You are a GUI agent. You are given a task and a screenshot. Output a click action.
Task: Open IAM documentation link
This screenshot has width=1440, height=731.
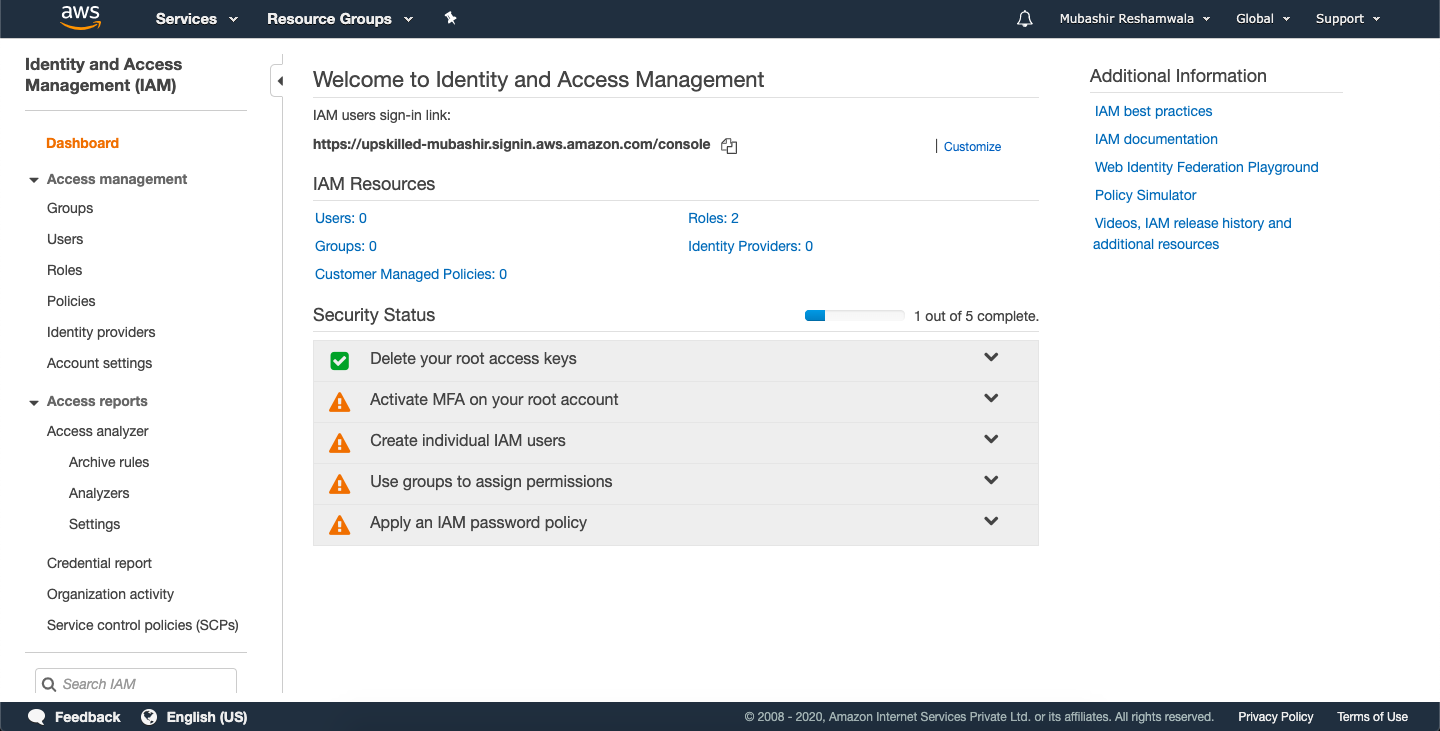click(1156, 139)
